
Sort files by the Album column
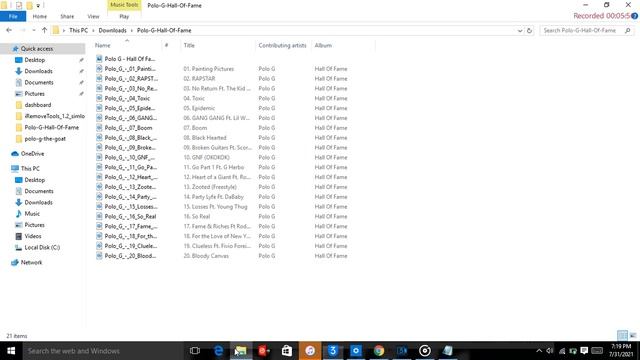click(x=323, y=45)
